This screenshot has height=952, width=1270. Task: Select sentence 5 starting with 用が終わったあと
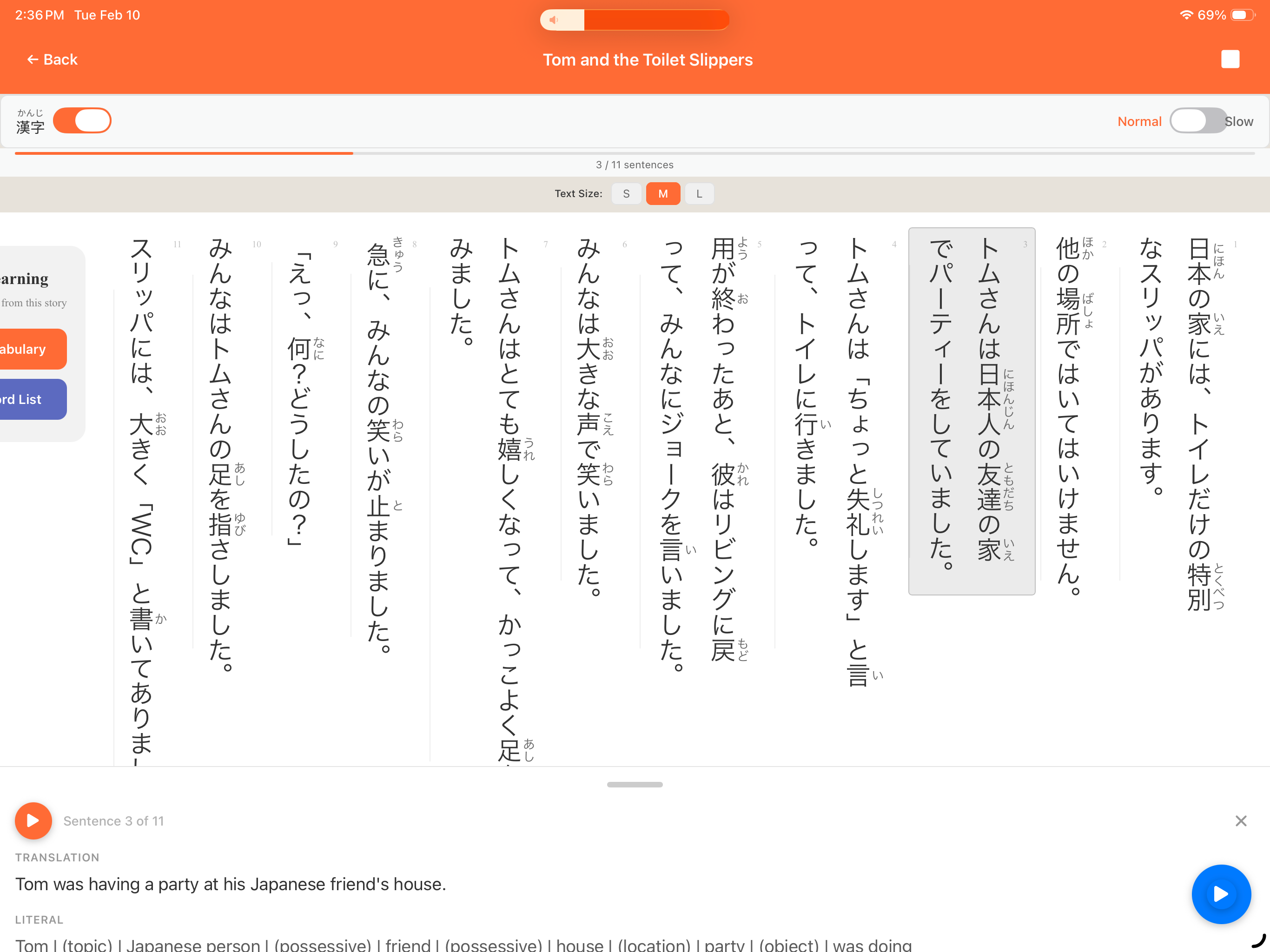tap(703, 454)
